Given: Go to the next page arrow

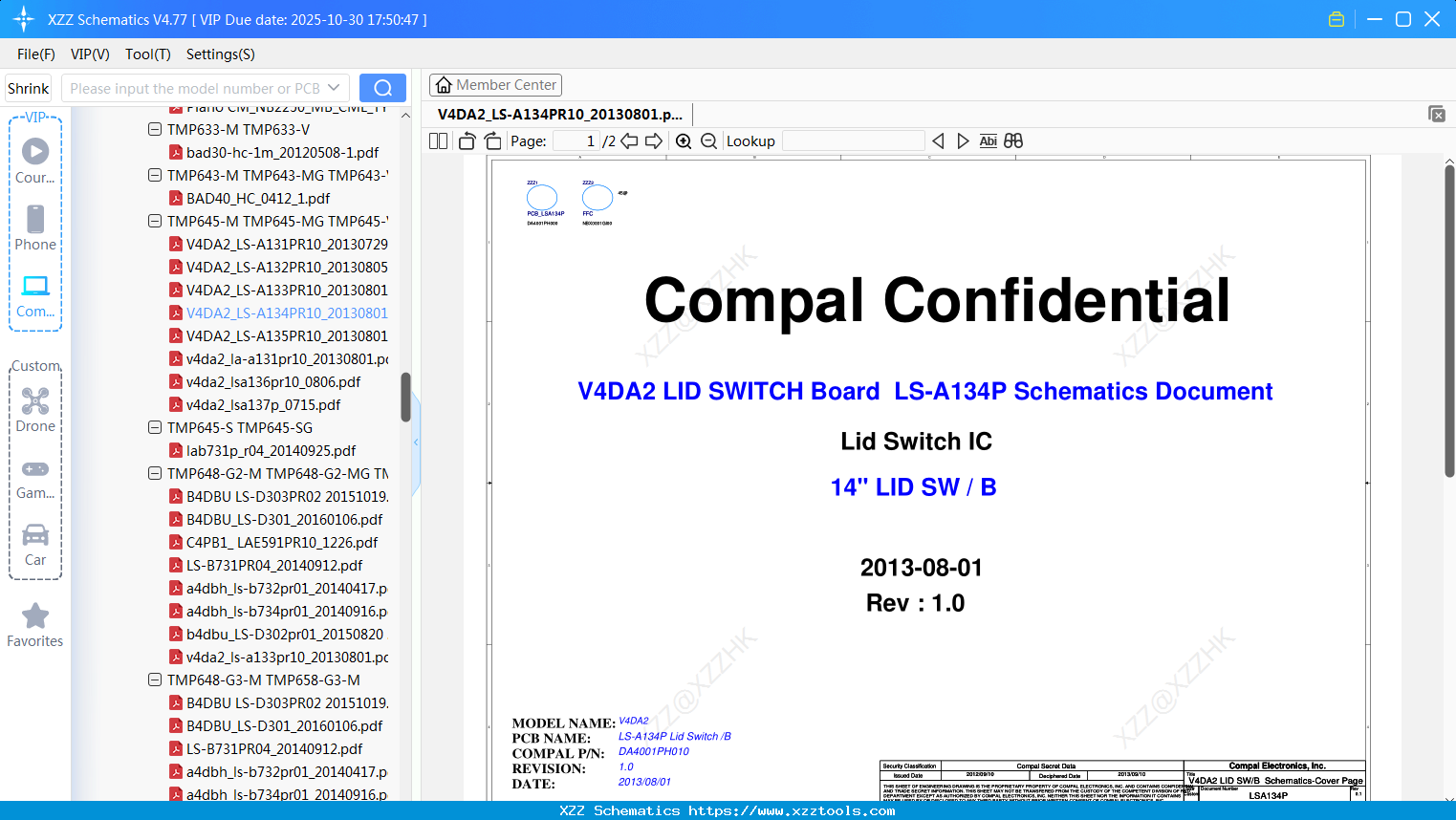Looking at the screenshot, I should (654, 141).
